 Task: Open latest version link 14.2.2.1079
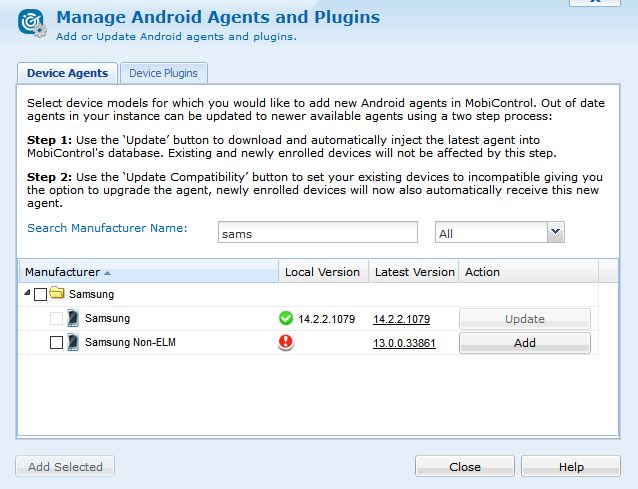click(401, 319)
